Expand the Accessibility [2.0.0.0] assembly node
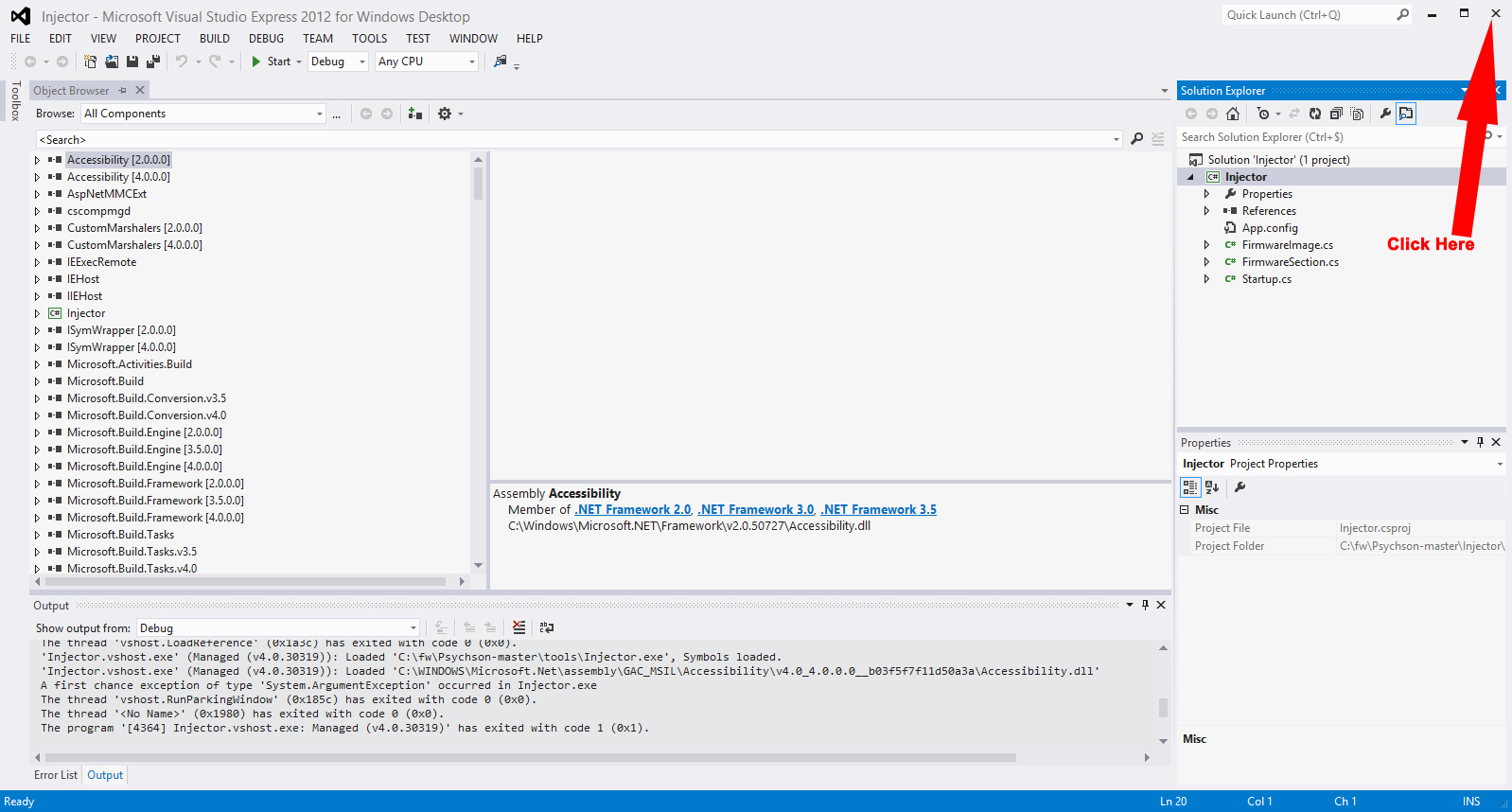This screenshot has height=812, width=1512. pyautogui.click(x=37, y=160)
